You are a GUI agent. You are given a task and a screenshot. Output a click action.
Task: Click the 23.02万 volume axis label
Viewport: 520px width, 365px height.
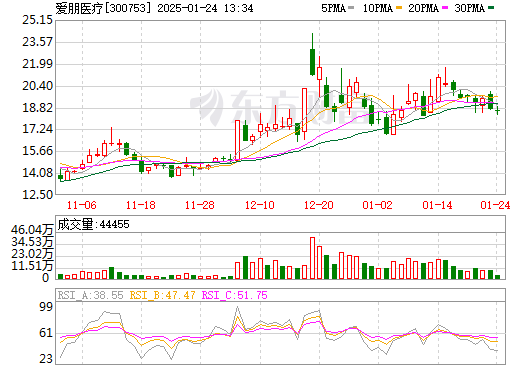(x=32, y=254)
